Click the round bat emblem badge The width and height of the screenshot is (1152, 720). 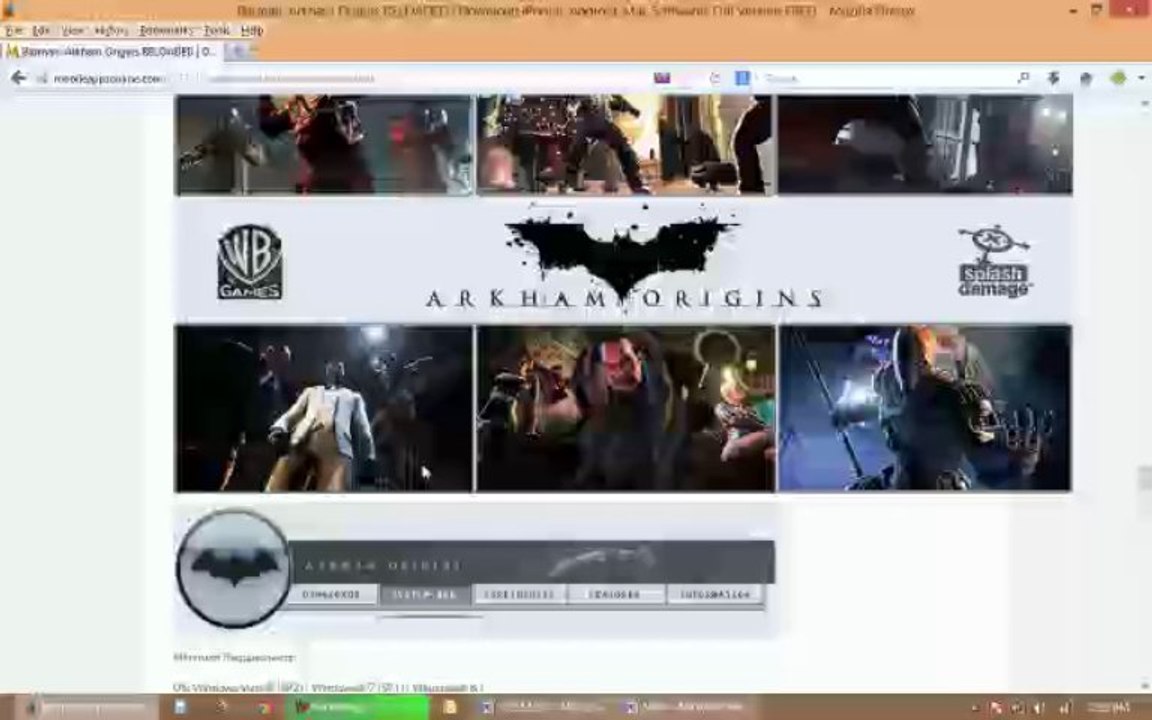234,568
